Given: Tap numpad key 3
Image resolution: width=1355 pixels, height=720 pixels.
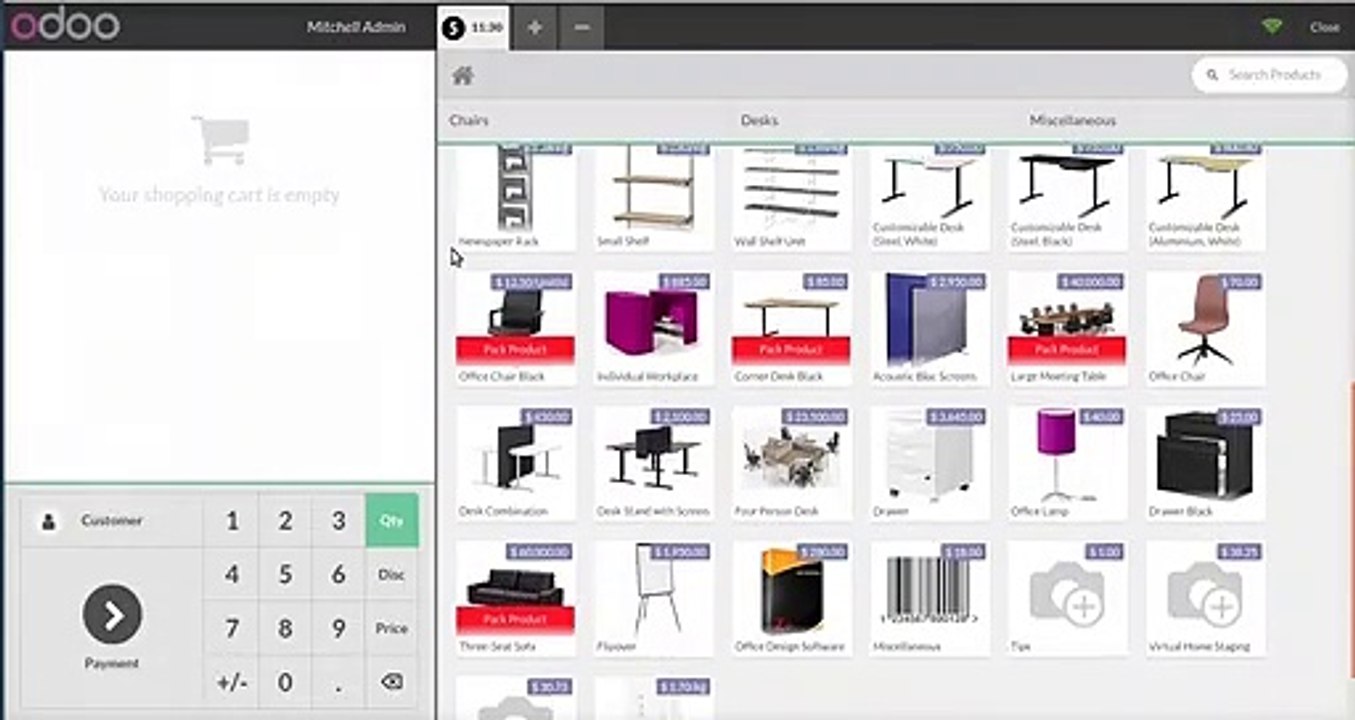Looking at the screenshot, I should click(338, 521).
